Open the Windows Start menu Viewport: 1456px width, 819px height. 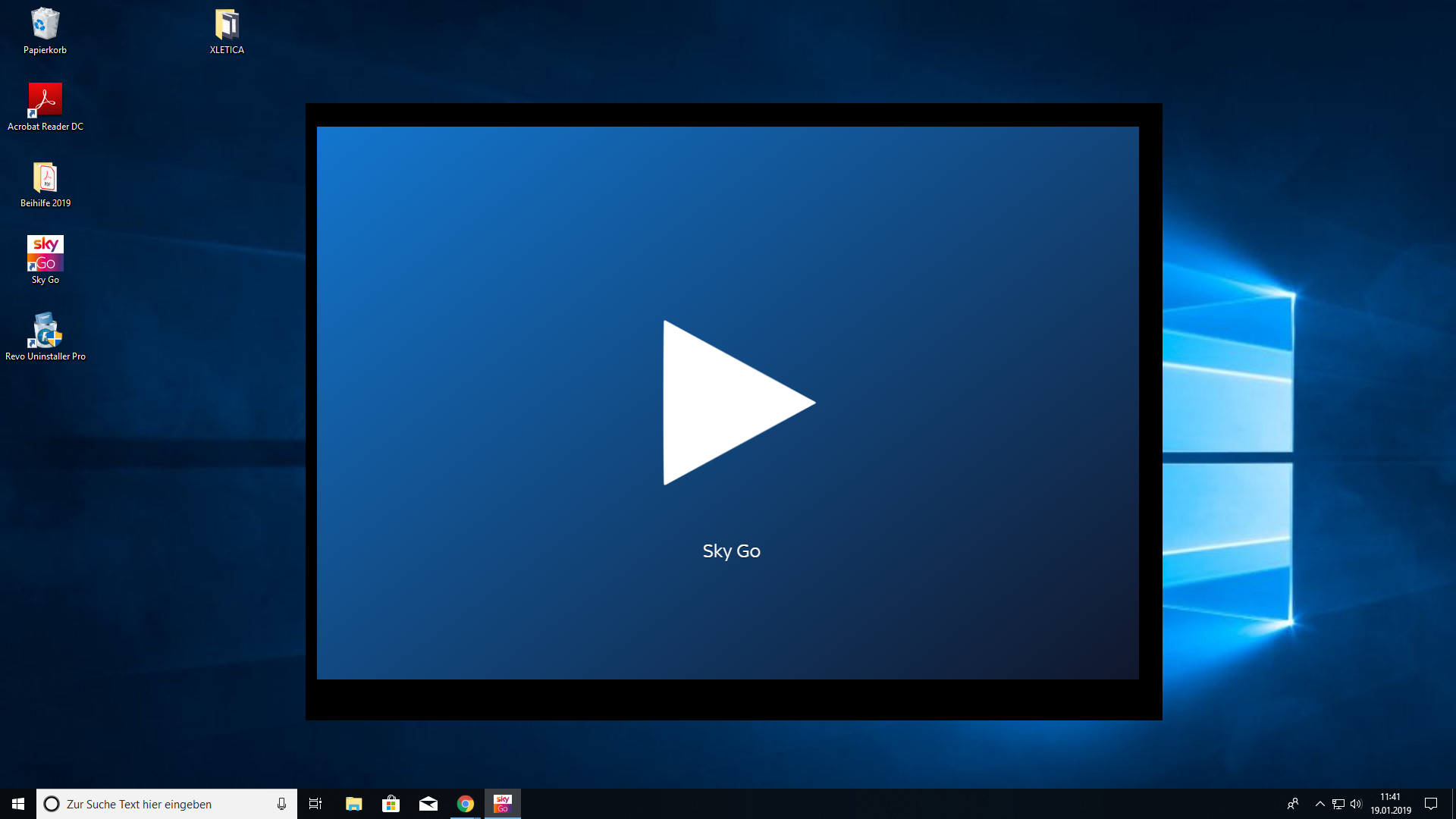18,804
